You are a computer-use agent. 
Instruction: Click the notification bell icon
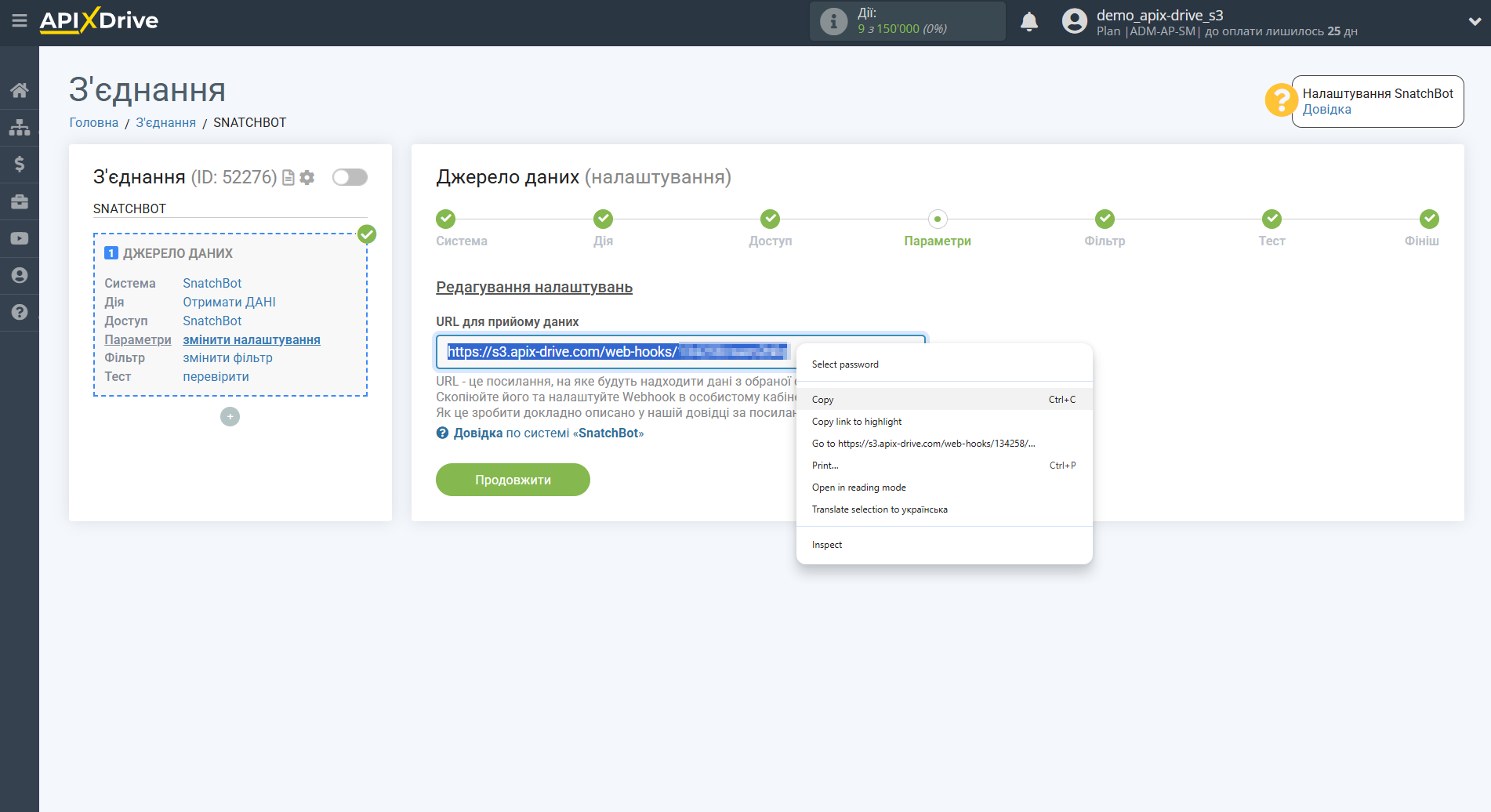[1028, 22]
